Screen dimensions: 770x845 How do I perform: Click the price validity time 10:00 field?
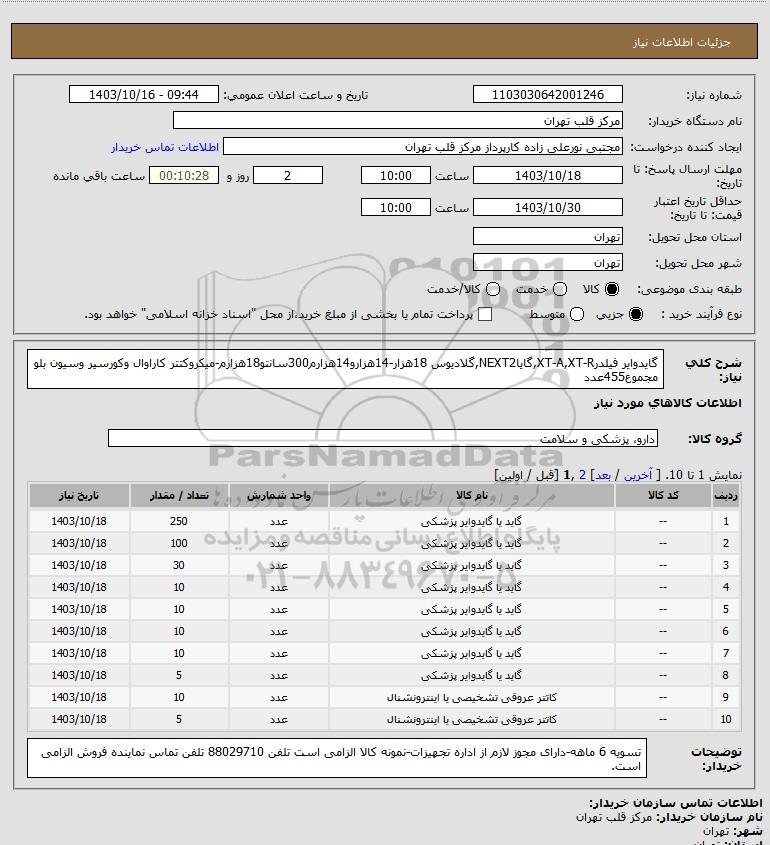coord(396,207)
